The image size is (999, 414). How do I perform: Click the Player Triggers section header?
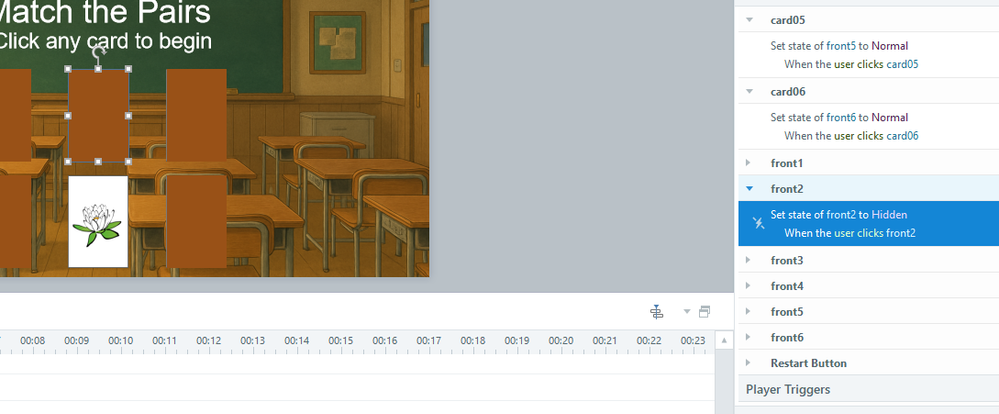787,389
